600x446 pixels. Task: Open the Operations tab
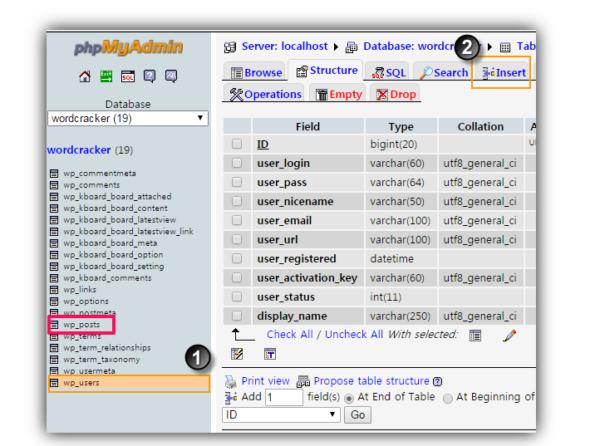tap(265, 94)
